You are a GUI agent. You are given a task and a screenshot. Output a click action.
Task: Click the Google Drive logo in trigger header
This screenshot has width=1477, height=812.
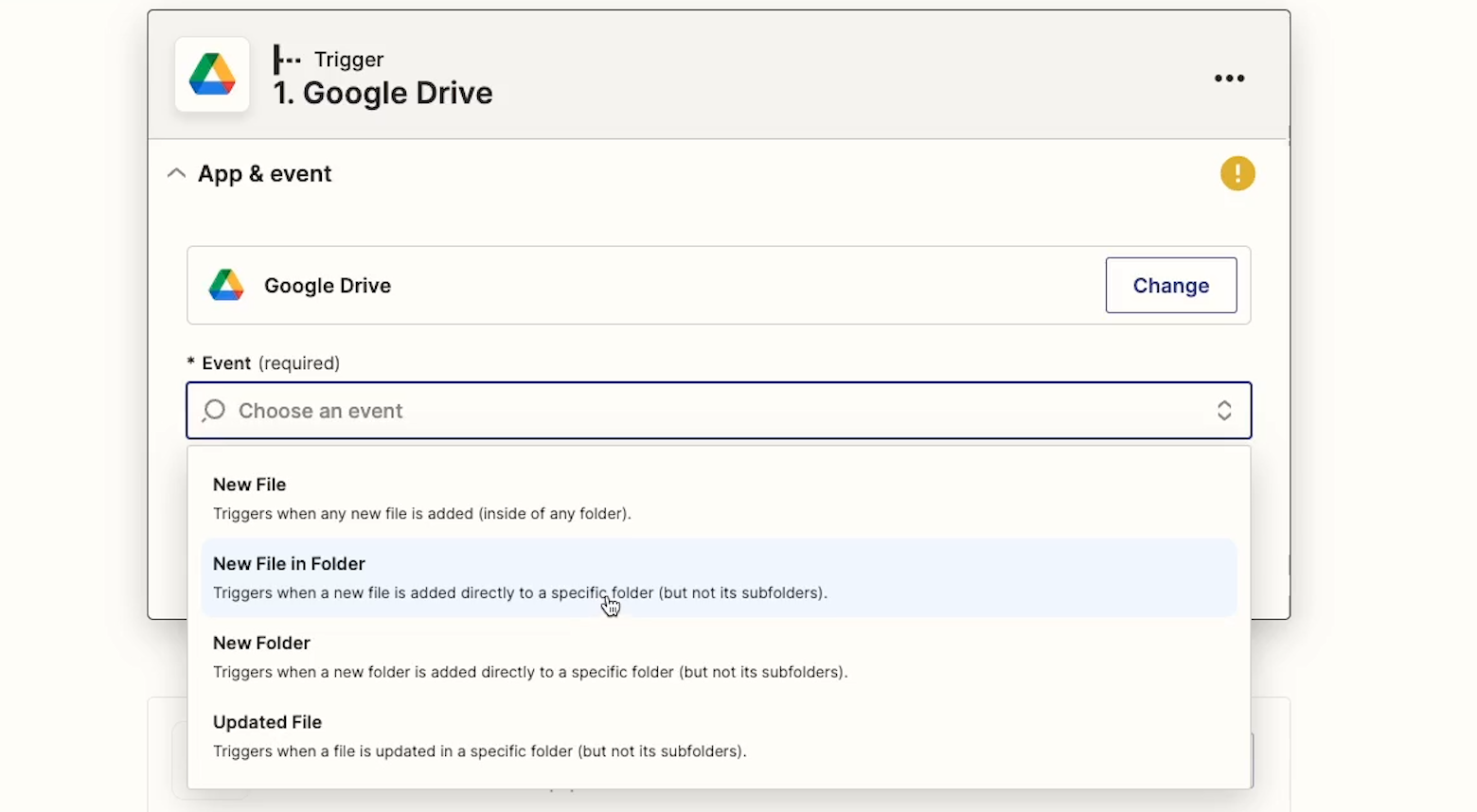(x=212, y=75)
